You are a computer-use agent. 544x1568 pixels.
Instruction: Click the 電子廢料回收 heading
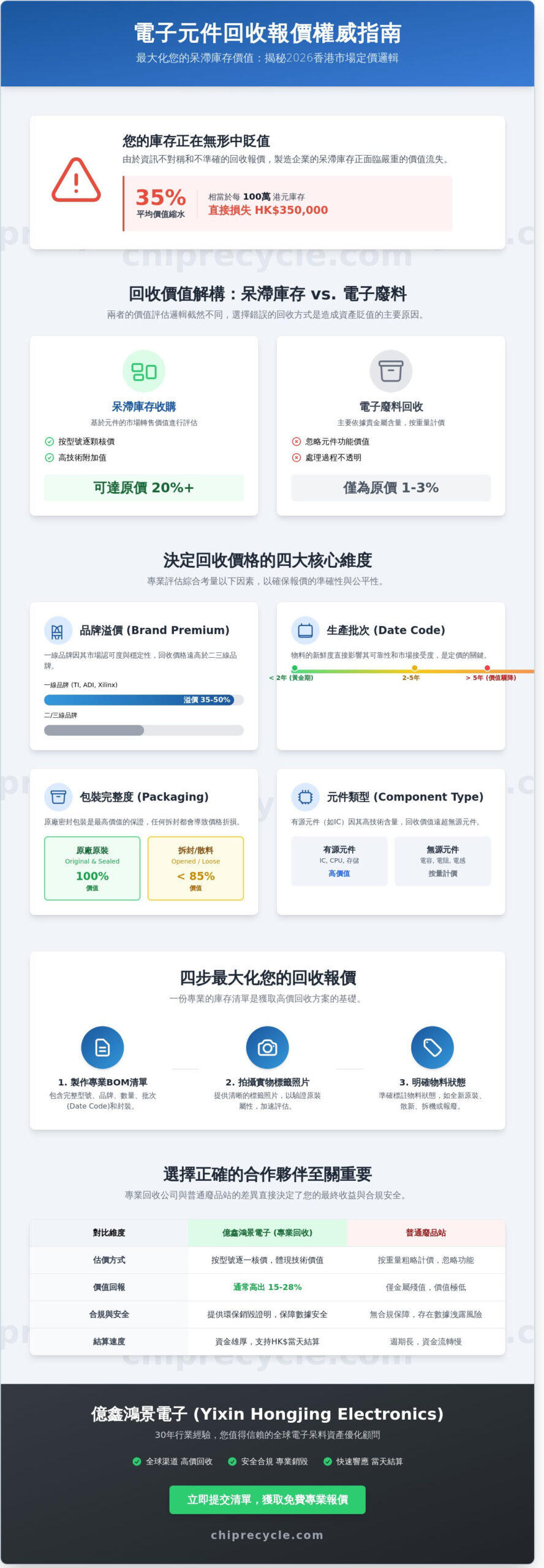391,407
